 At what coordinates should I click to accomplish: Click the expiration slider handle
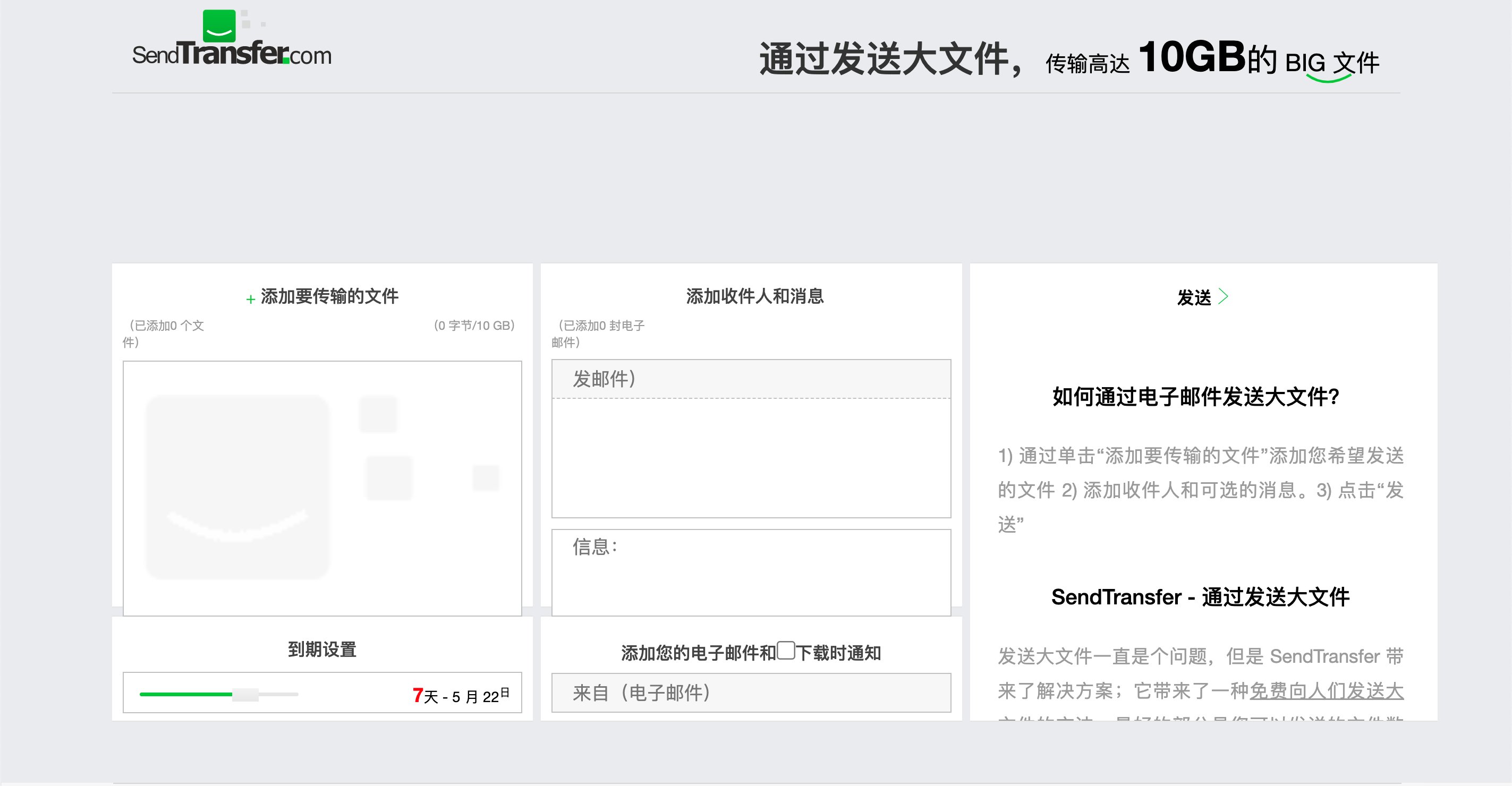[x=245, y=695]
